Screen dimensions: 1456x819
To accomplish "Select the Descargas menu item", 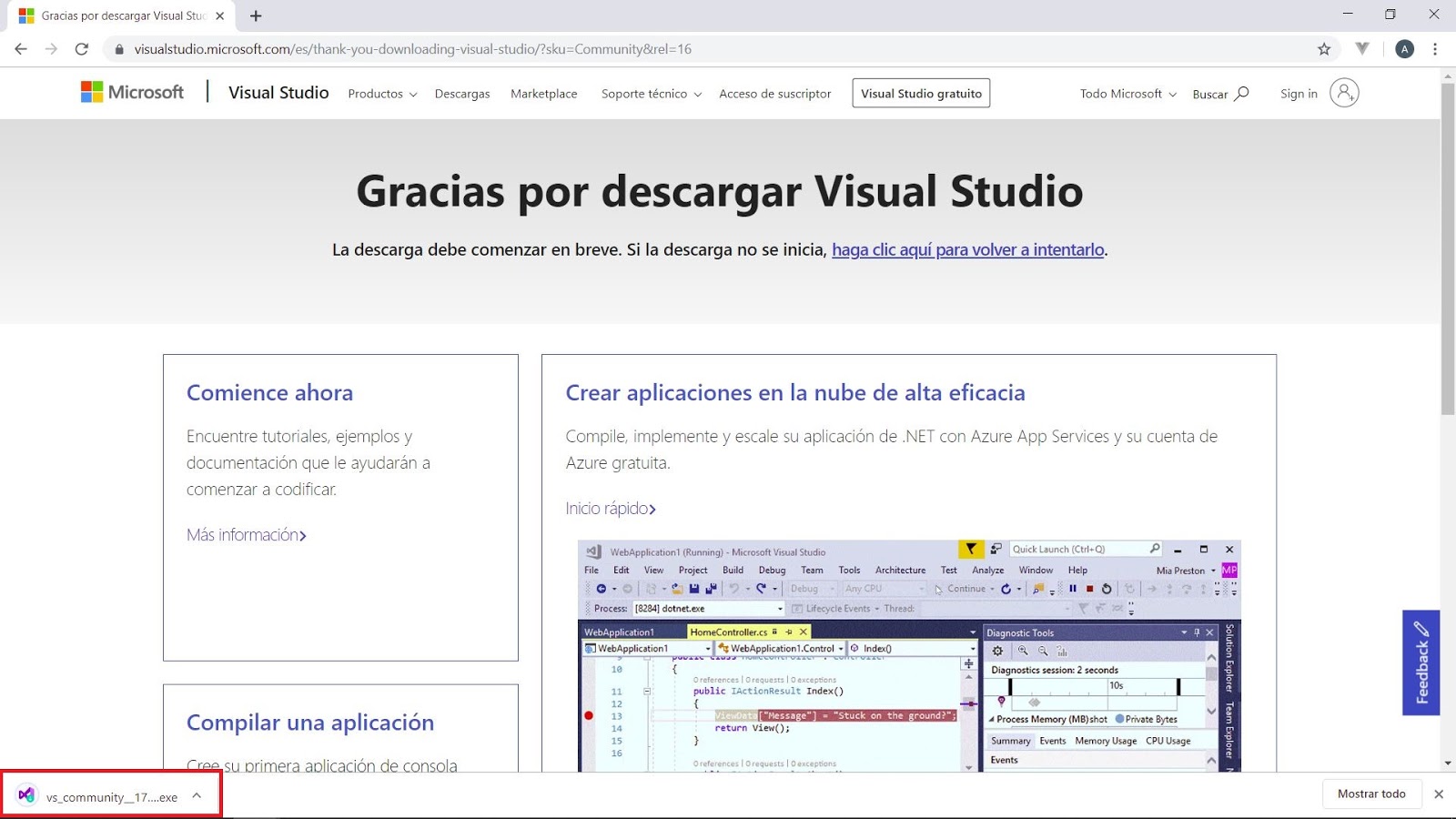I will tap(462, 93).
